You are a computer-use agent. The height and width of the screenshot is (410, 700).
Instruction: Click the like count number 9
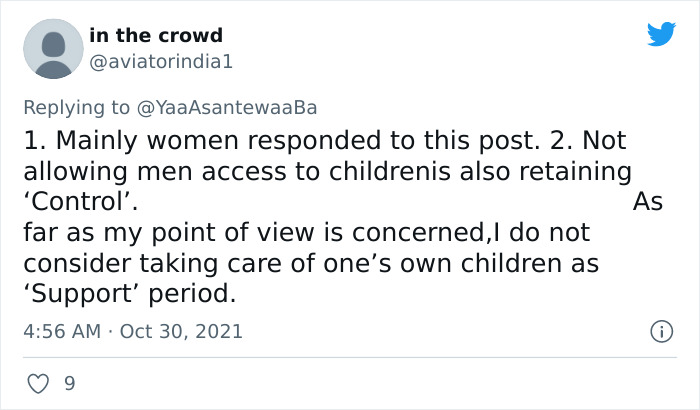(69, 383)
